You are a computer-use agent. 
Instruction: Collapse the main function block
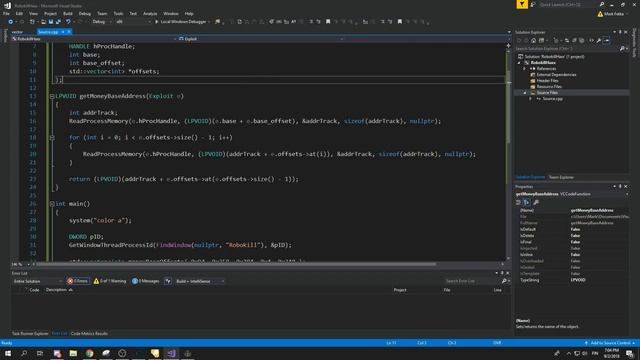coord(52,204)
